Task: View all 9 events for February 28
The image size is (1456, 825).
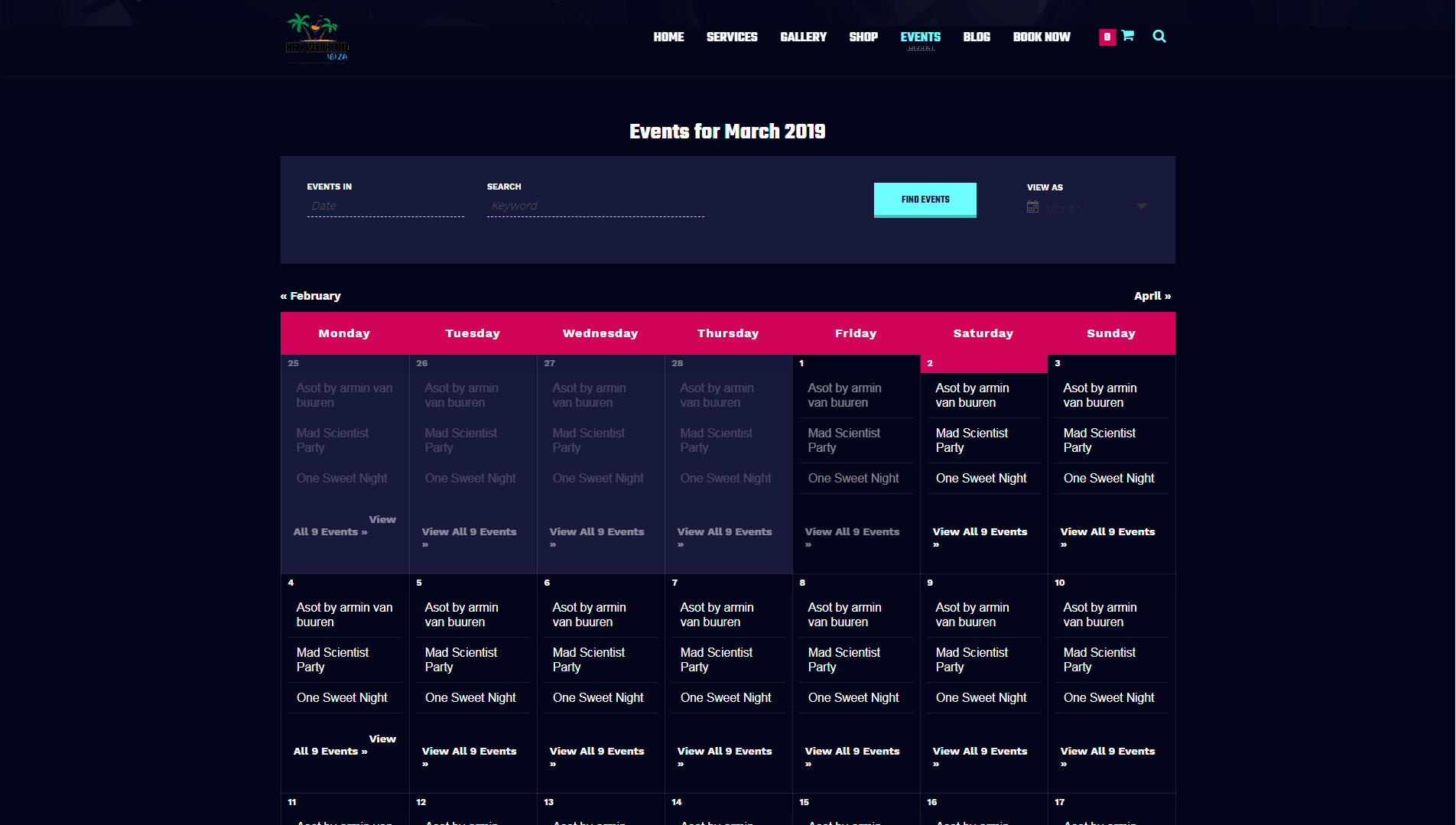Action: pyautogui.click(x=724, y=537)
